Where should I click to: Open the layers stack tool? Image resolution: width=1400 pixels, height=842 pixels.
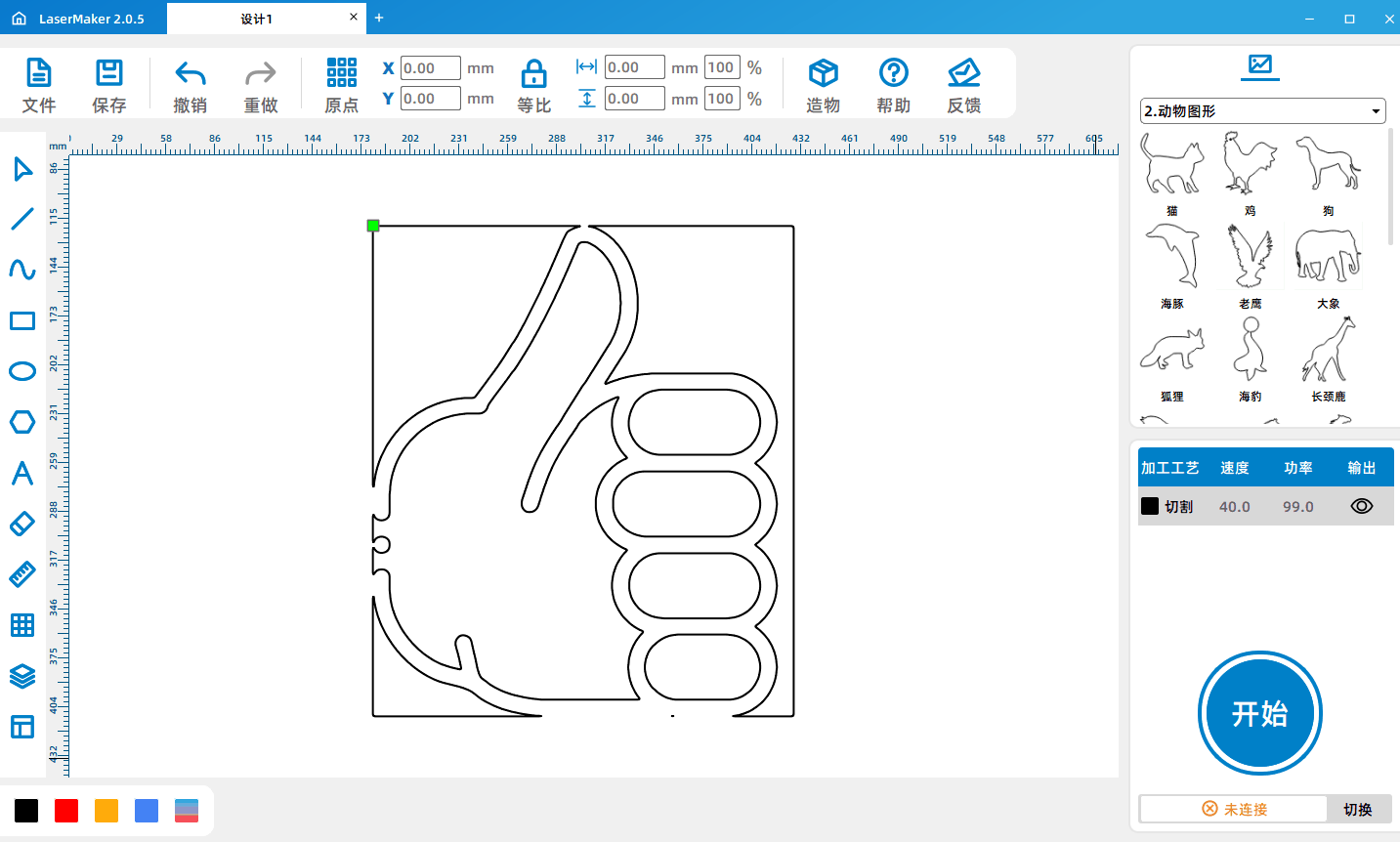point(22,676)
